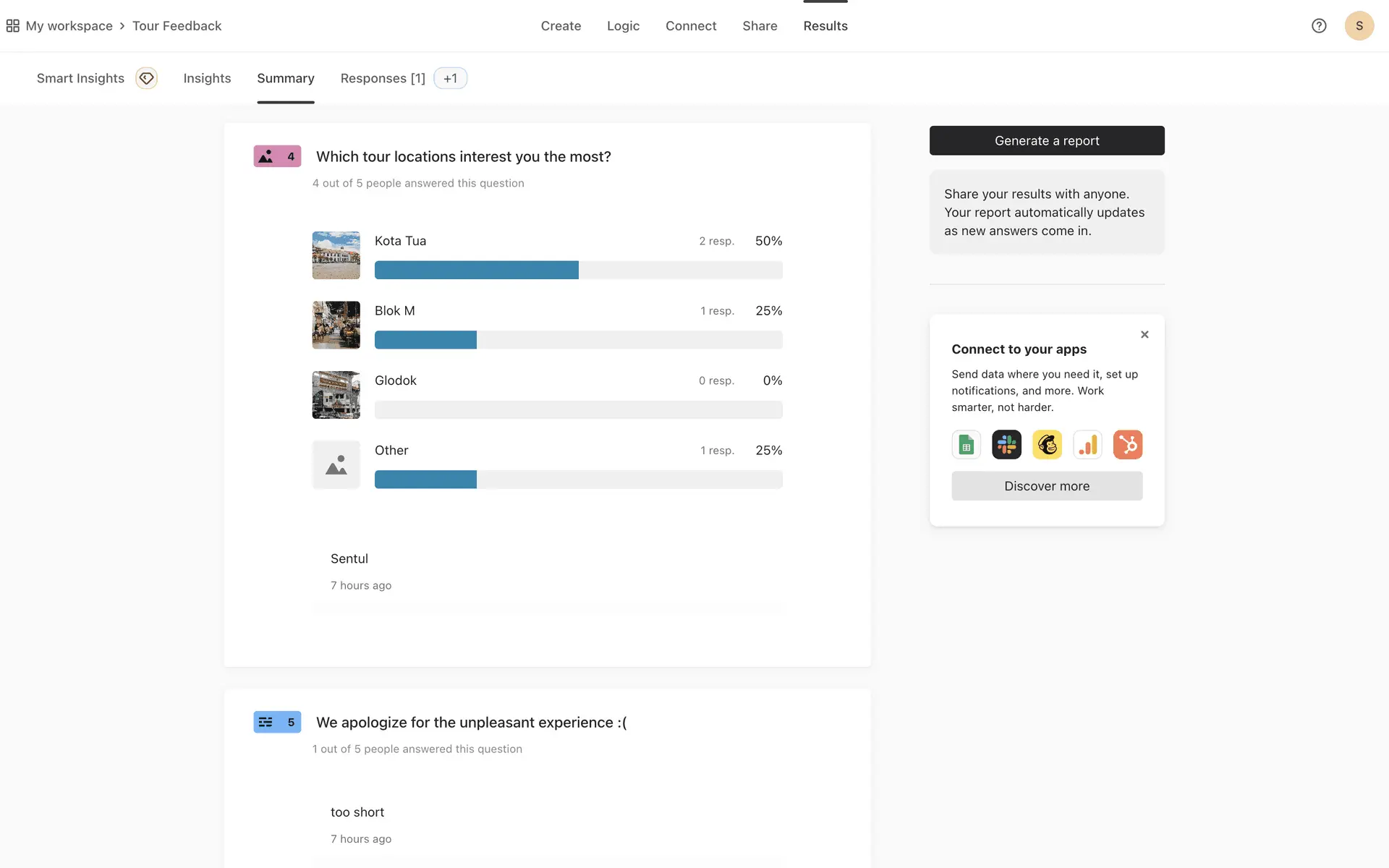
Task: Click the Generate a report button
Action: tap(1046, 140)
